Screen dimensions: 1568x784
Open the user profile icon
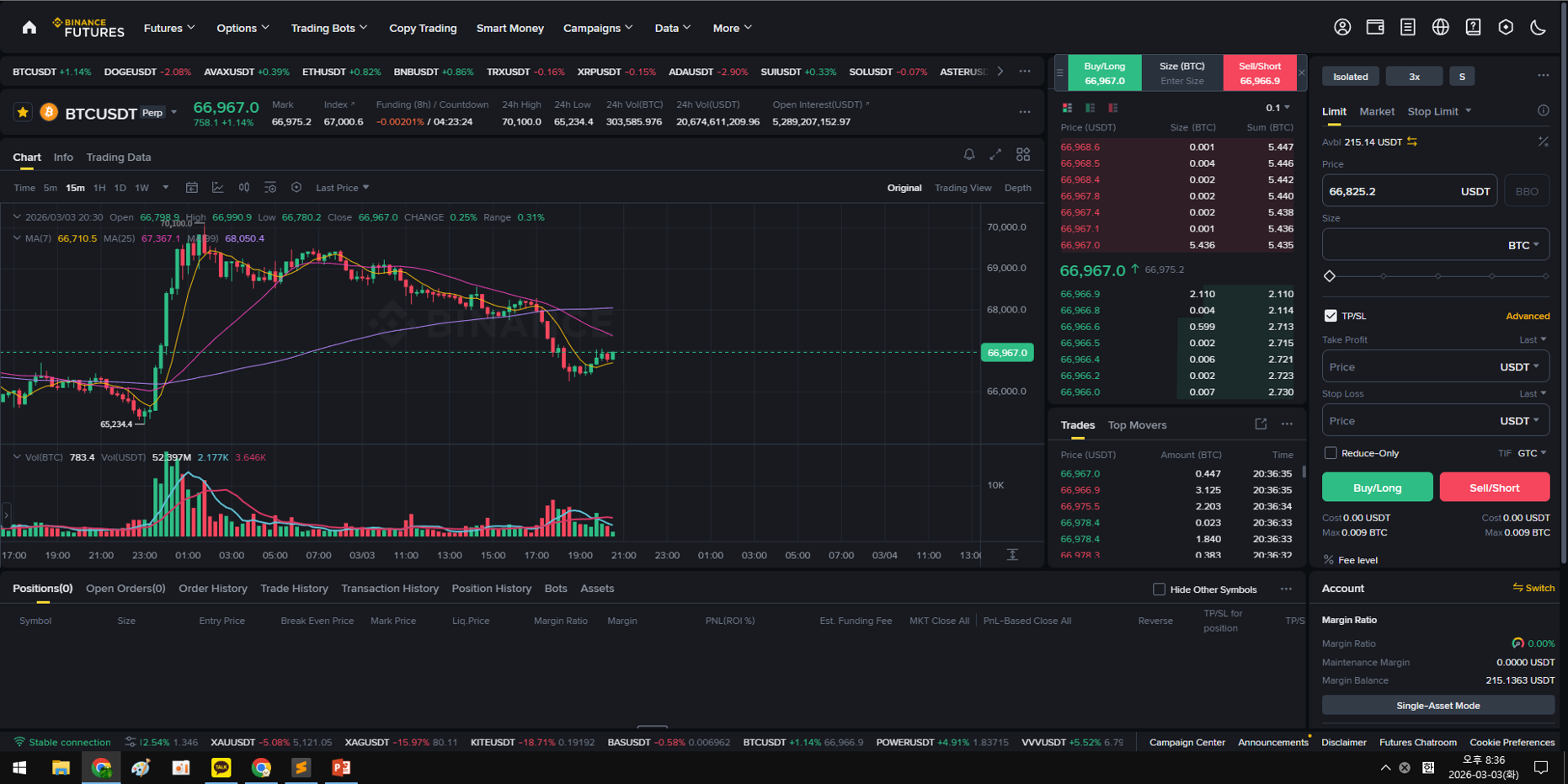click(1342, 28)
